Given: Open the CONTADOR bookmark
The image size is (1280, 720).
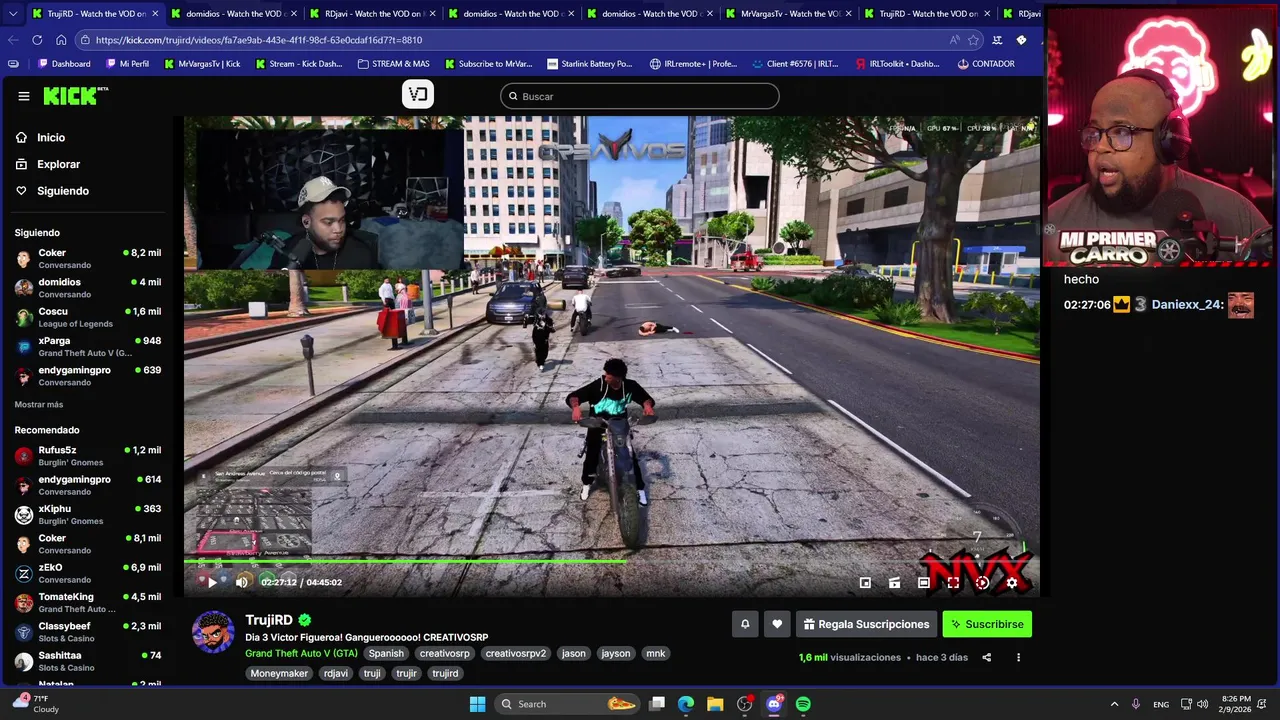Looking at the screenshot, I should pyautogui.click(x=986, y=64).
